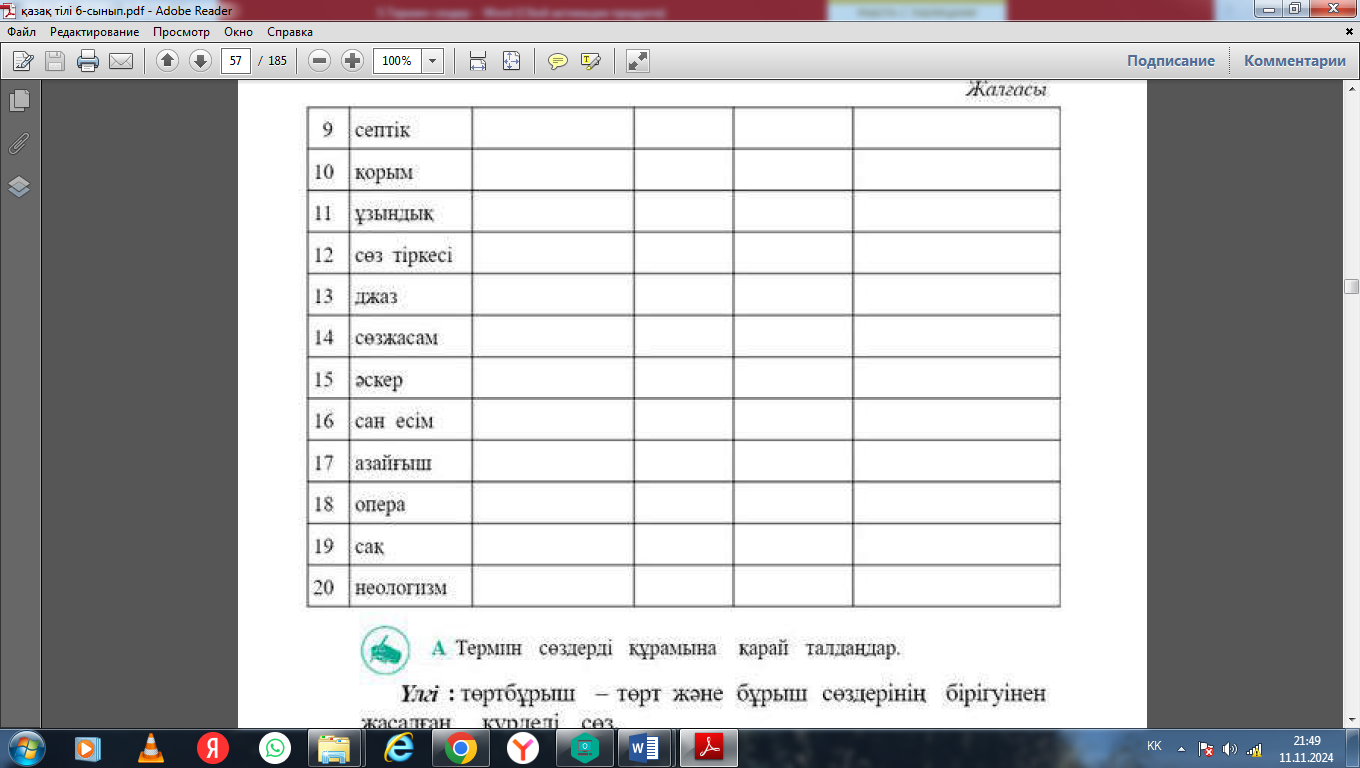This screenshot has height=768, width=1360.
Task: Click the create PDF online toolbar icon
Action: [22, 61]
